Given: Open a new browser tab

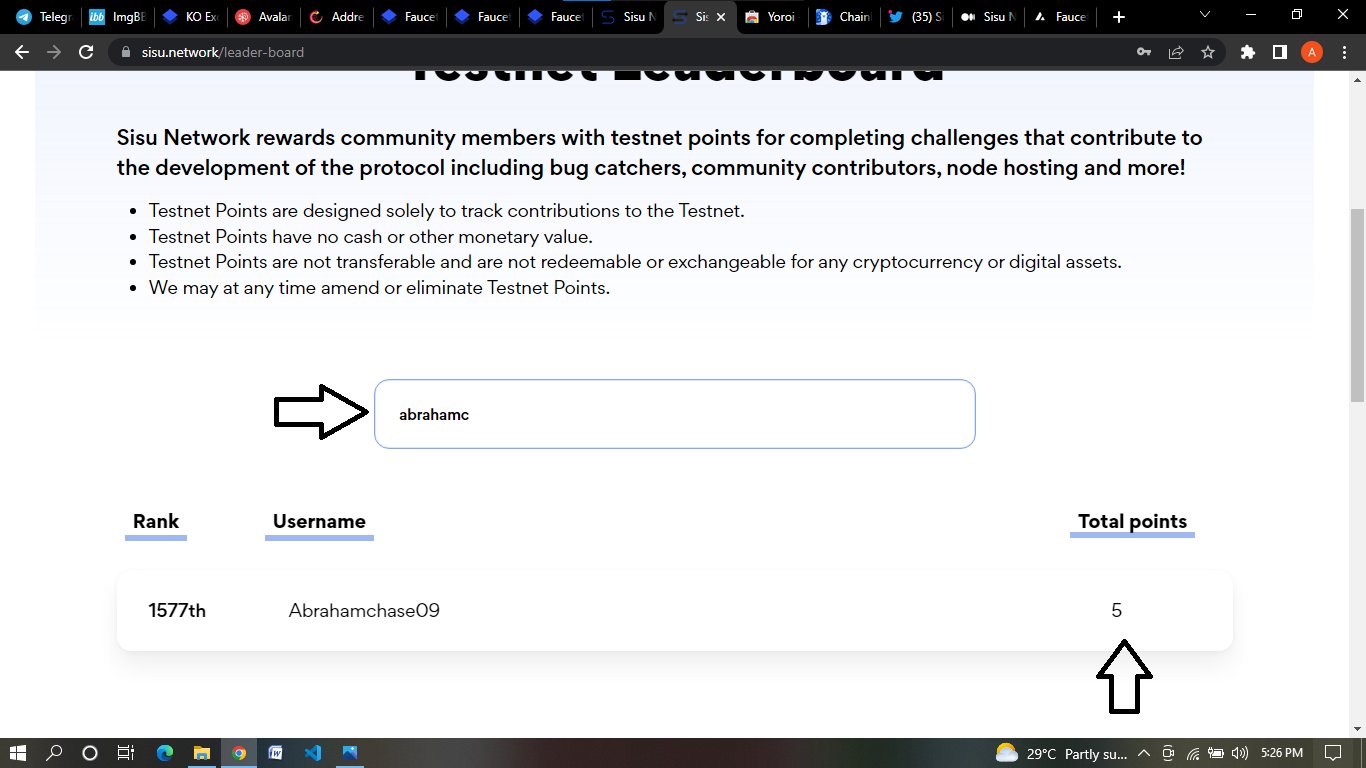Looking at the screenshot, I should tap(1118, 17).
